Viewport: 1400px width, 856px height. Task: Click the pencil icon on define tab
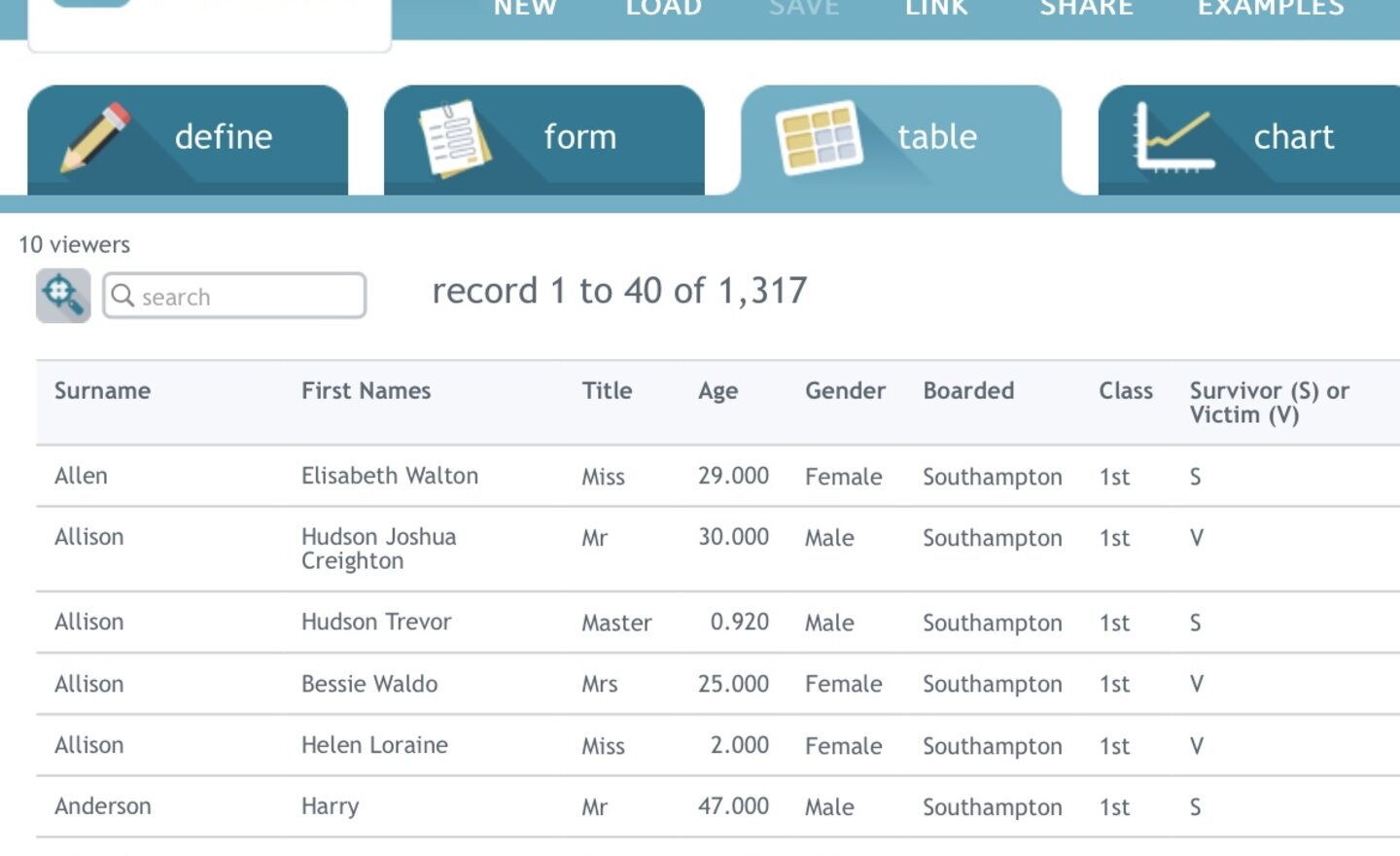(95, 137)
